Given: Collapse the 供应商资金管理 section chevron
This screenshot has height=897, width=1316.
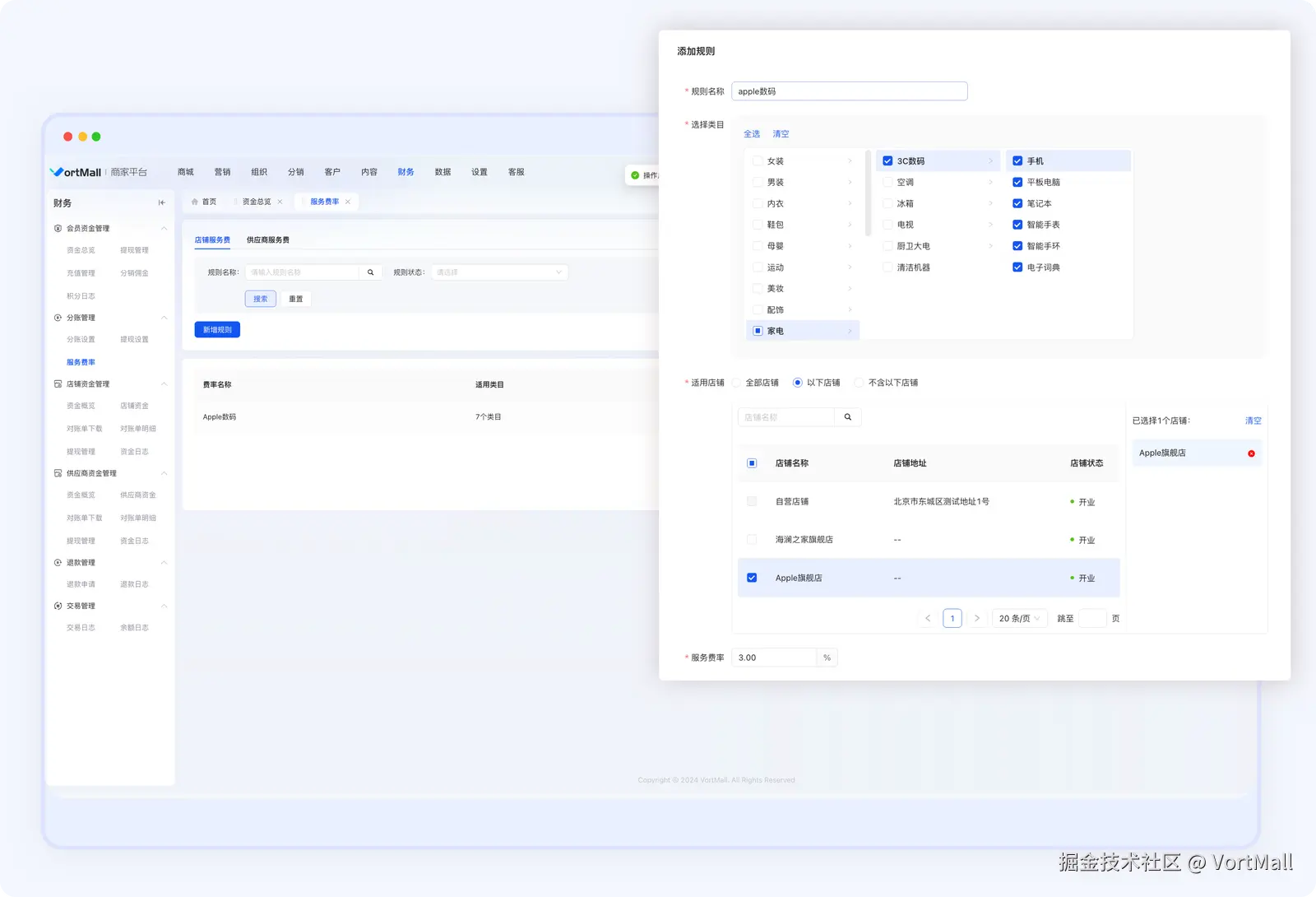Looking at the screenshot, I should 164,473.
